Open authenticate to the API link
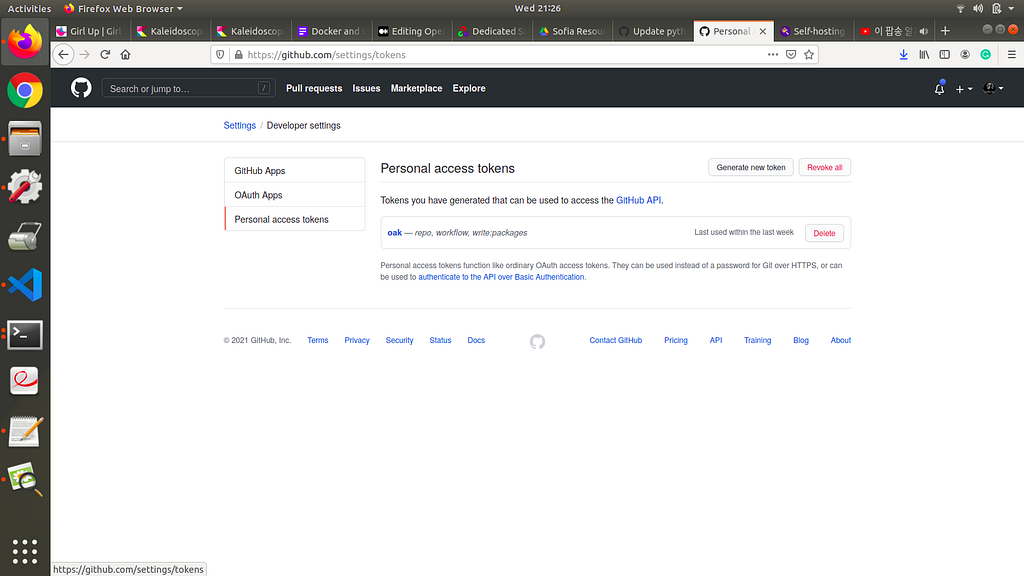The height and width of the screenshot is (576, 1024). point(502,277)
